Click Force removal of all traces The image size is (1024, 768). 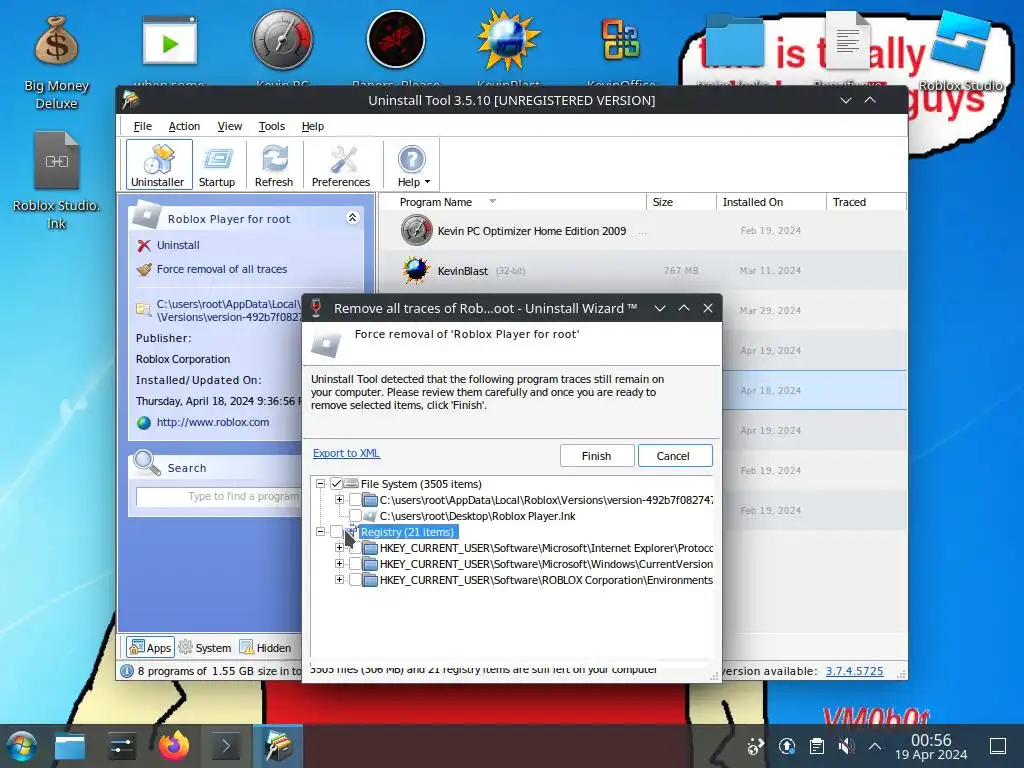pyautogui.click(x=221, y=269)
